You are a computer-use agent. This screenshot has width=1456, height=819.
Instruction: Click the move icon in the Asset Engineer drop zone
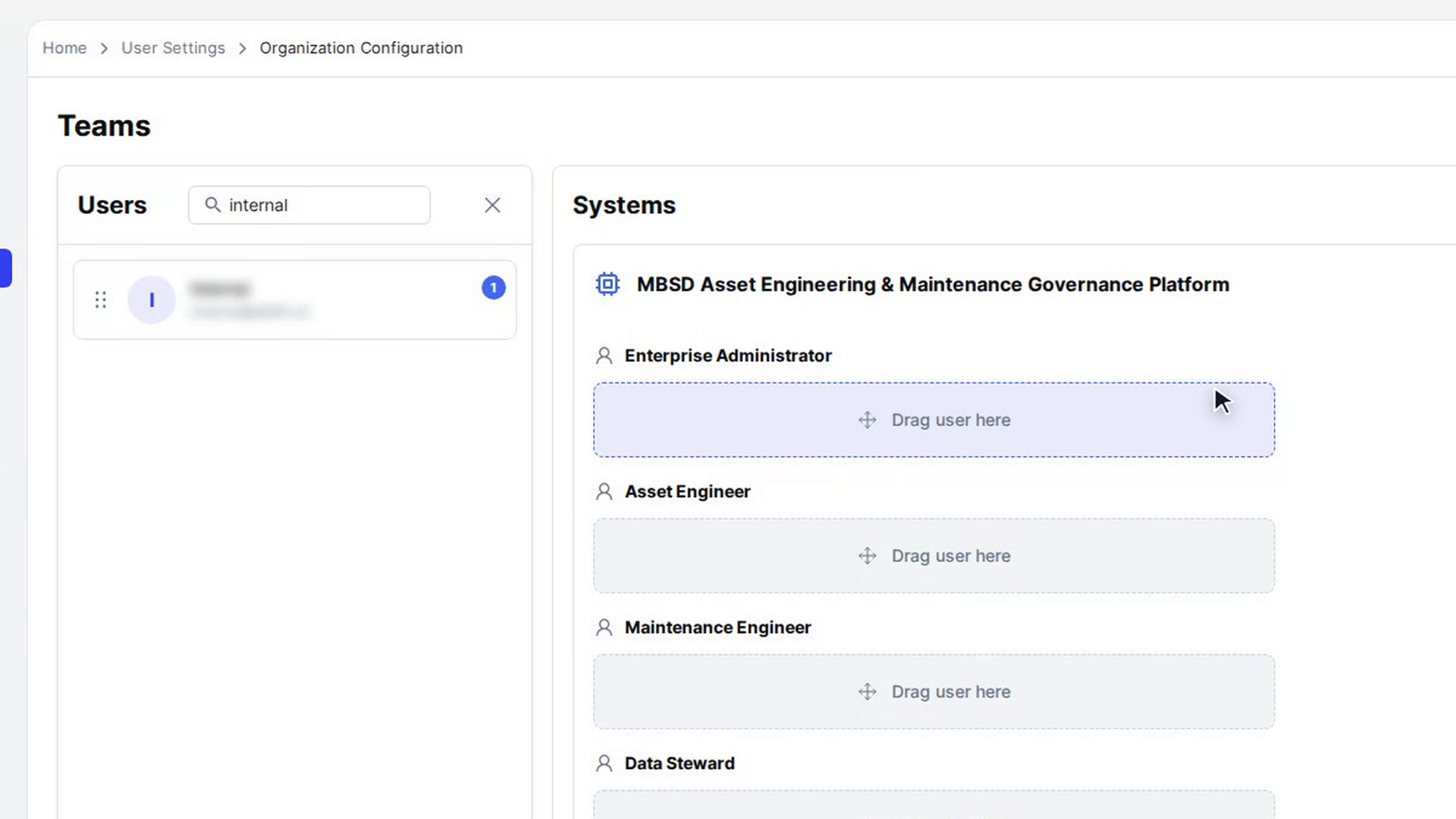pos(868,556)
